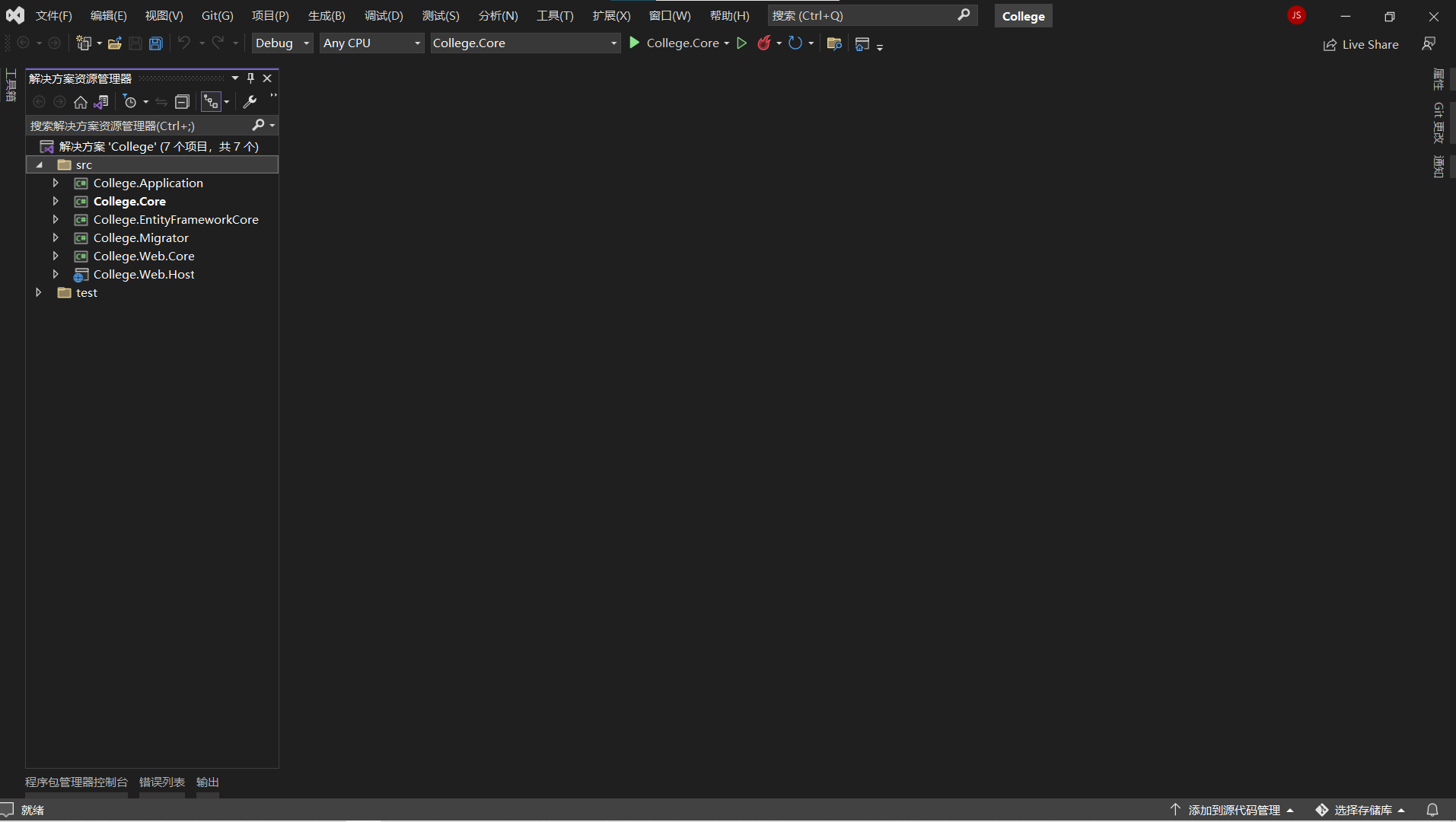The height and width of the screenshot is (822, 1456).
Task: Click the browser window icon in the main toolbar
Action: tap(862, 44)
